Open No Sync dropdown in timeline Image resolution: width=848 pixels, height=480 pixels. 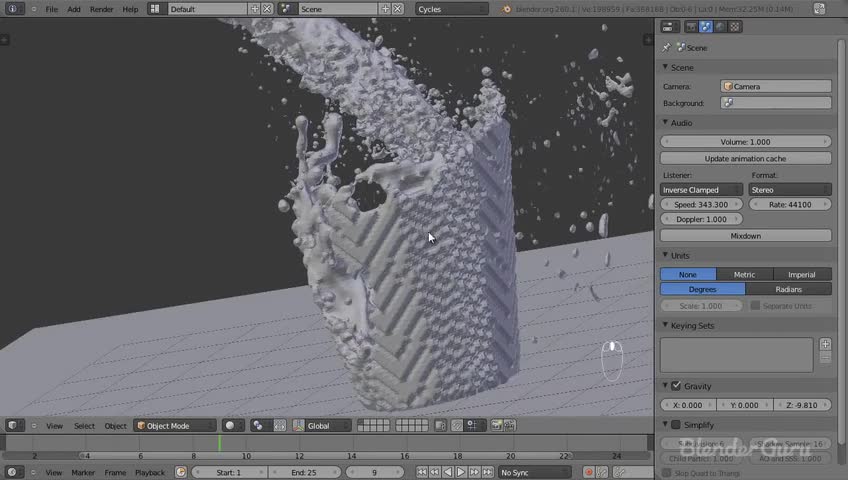533,472
